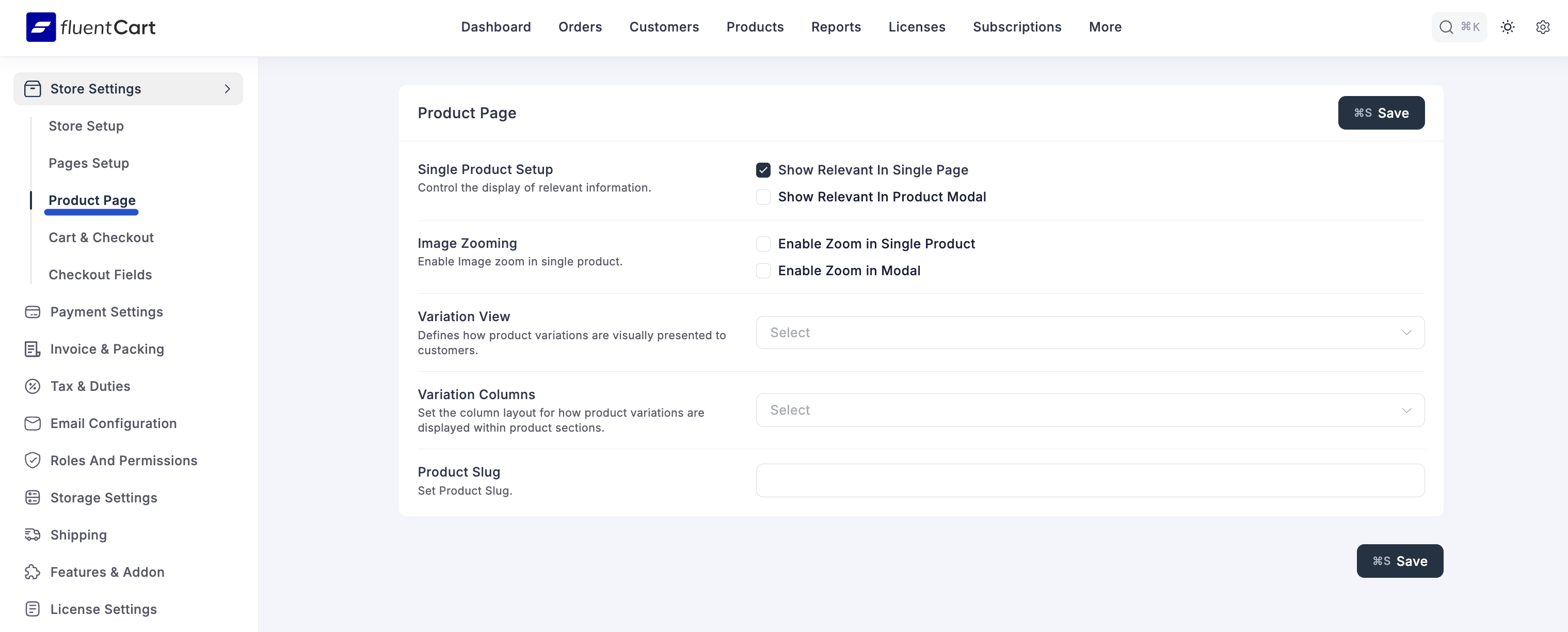
Task: Collapse the Store Settings section chevron
Action: coord(227,89)
